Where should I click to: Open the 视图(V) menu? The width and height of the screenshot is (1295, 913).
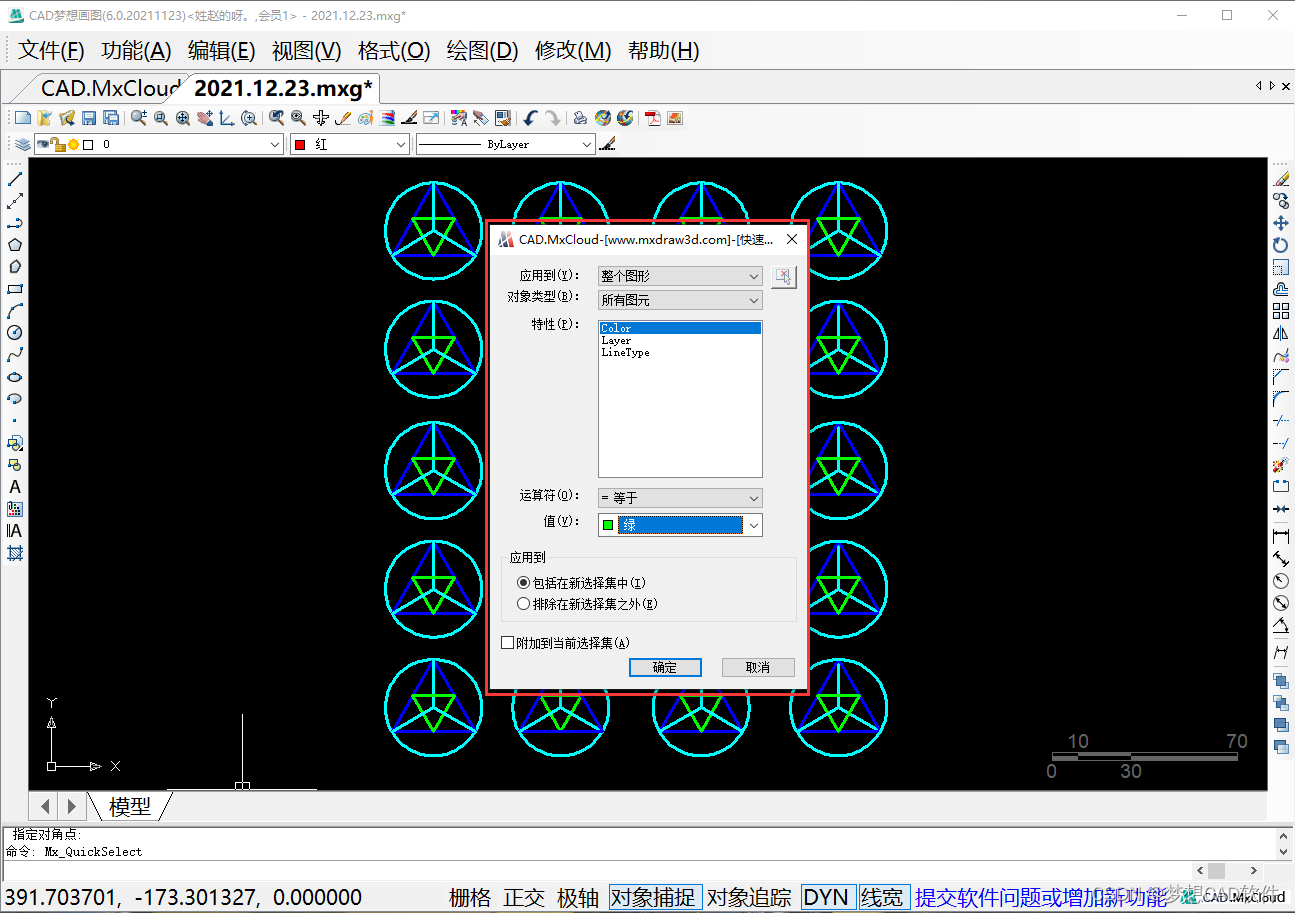[x=307, y=51]
